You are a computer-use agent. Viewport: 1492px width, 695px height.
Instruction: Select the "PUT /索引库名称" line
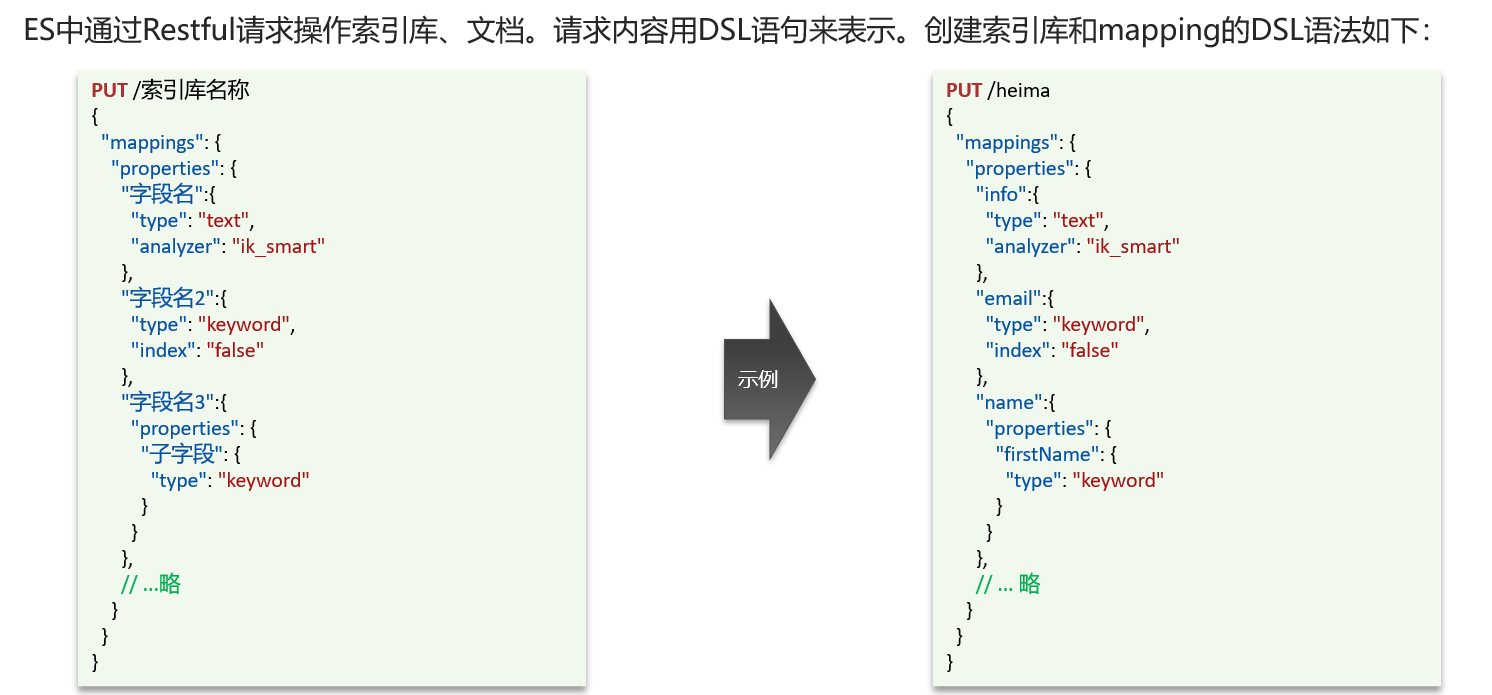click(x=170, y=90)
